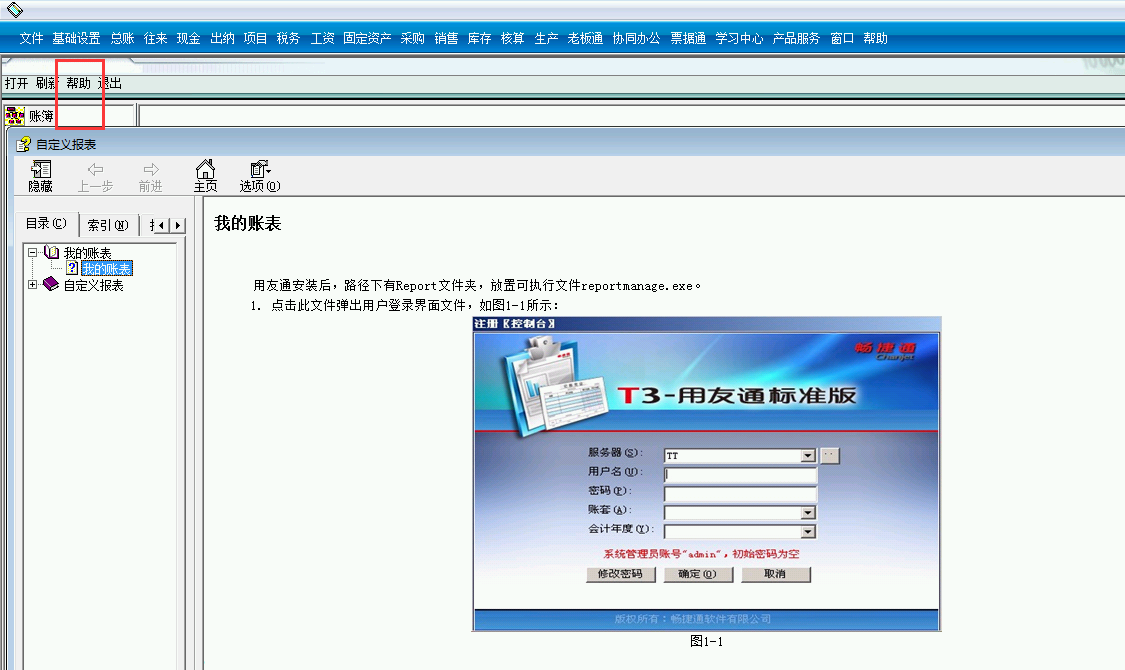Expand the 自定义报表 tree node
The image size is (1125, 670).
[32, 285]
